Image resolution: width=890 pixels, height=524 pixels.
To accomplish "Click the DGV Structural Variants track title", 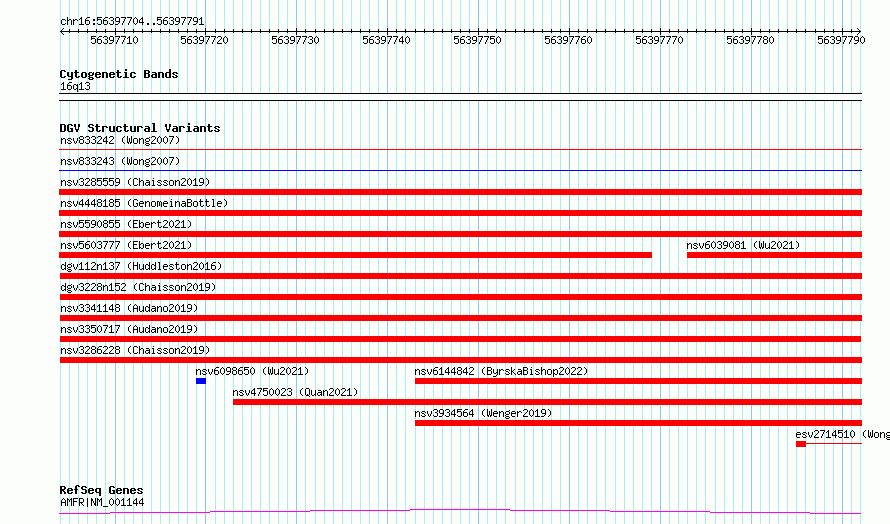I will pos(140,128).
